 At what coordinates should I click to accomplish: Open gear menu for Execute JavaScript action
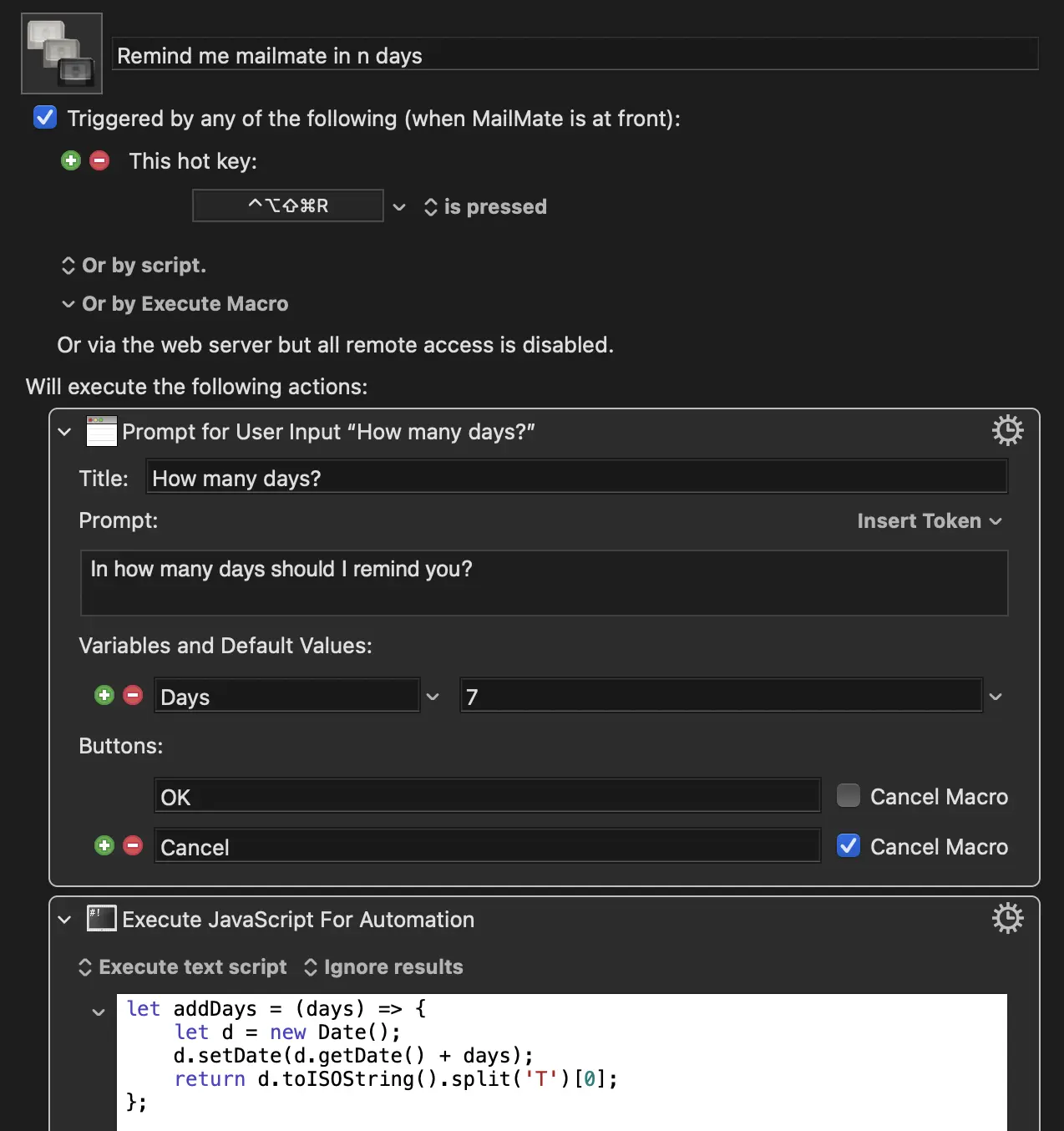(x=1007, y=919)
